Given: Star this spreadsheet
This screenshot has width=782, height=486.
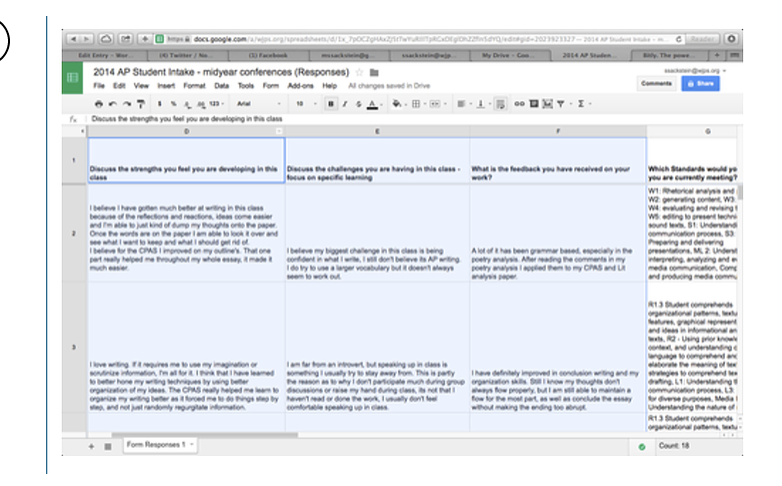Looking at the screenshot, I should tap(359, 72).
